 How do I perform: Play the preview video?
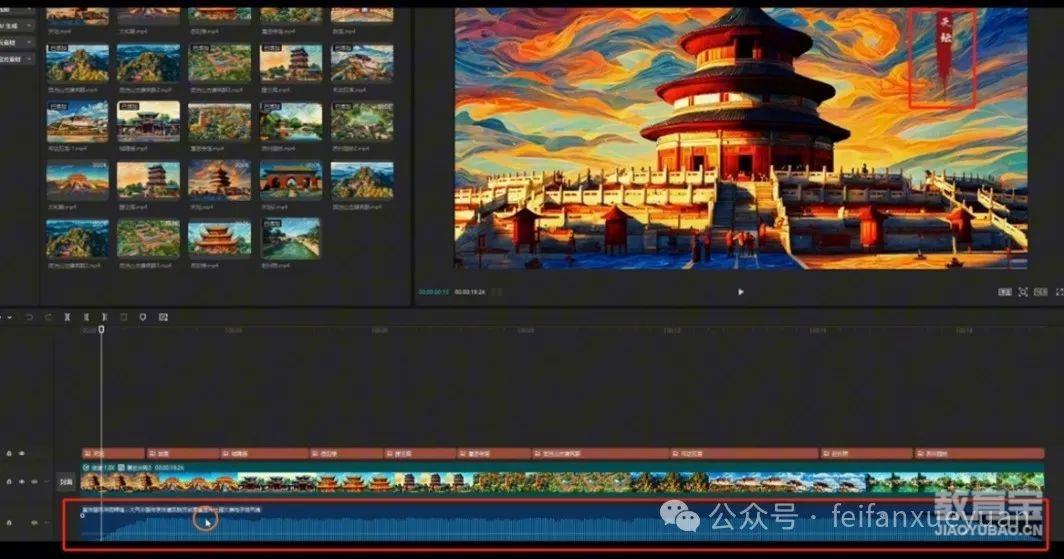[x=740, y=292]
